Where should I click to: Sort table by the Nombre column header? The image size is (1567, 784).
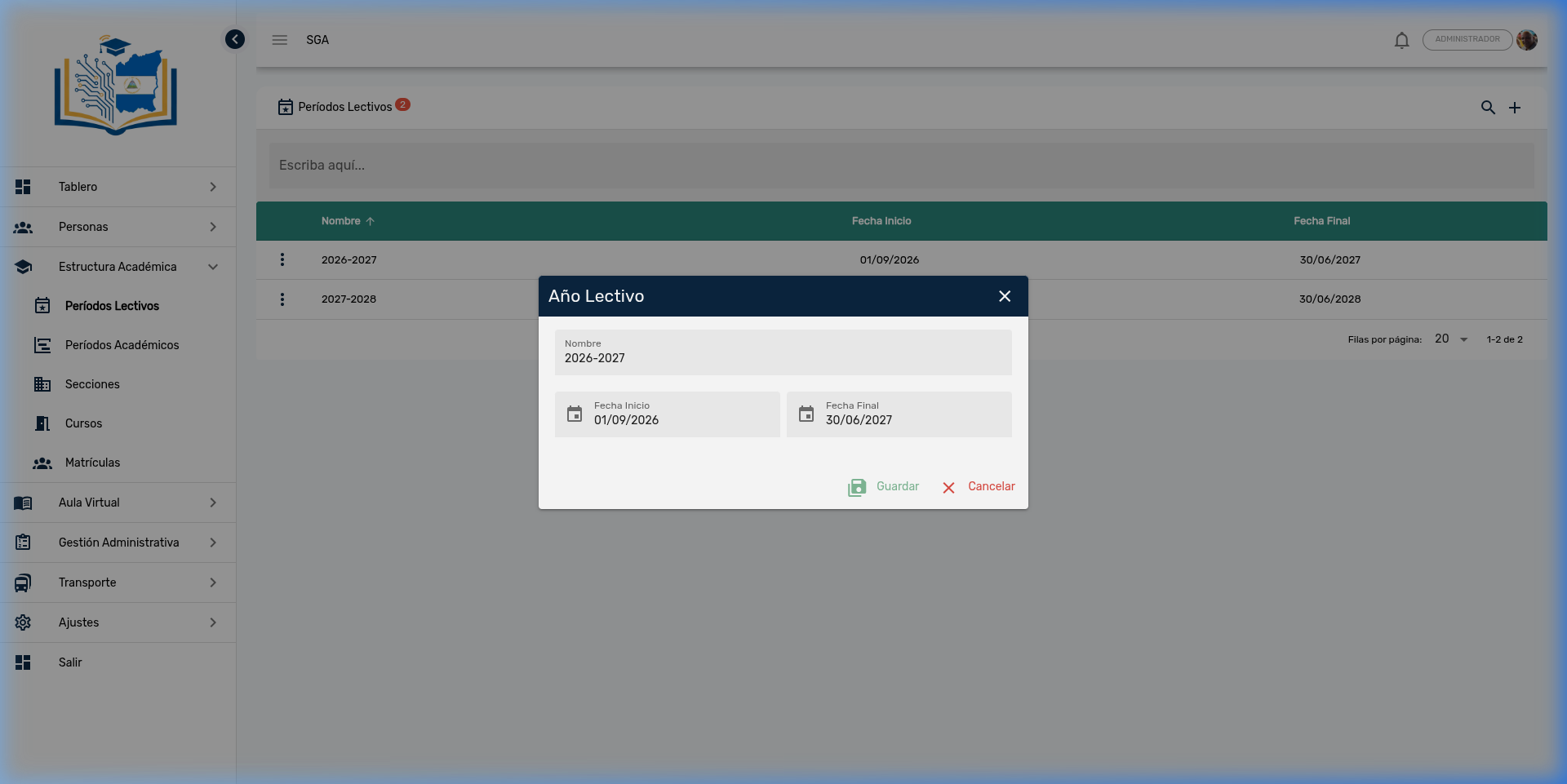[x=341, y=221]
